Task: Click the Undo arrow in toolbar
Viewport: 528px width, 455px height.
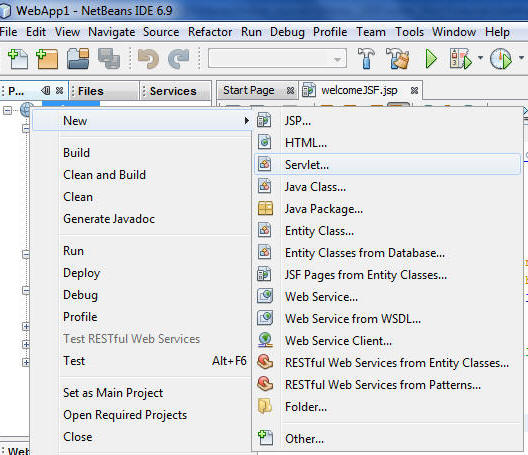Action: pyautogui.click(x=148, y=59)
